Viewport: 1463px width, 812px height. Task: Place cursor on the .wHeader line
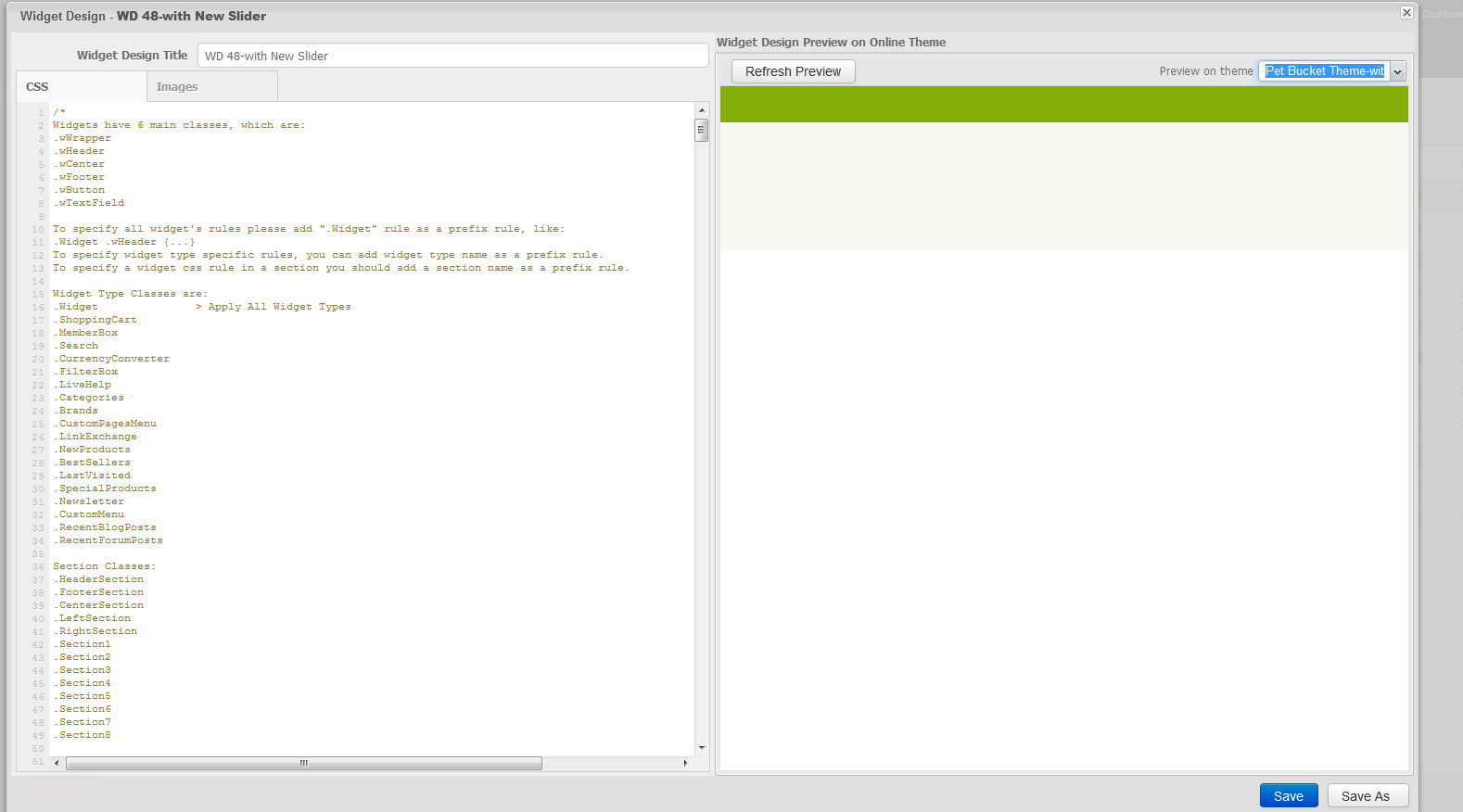(x=82, y=151)
